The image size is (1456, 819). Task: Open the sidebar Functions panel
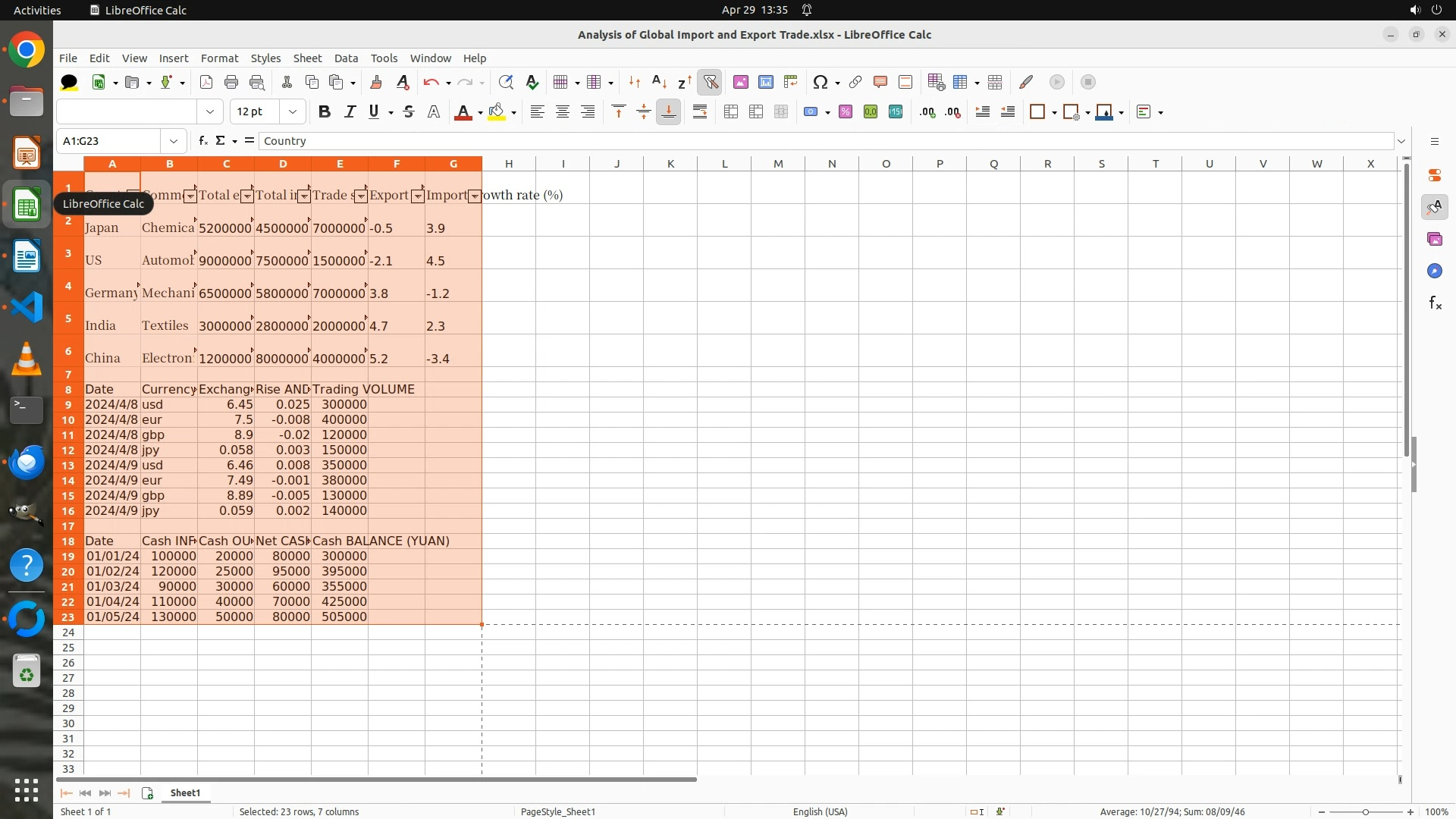1435,303
